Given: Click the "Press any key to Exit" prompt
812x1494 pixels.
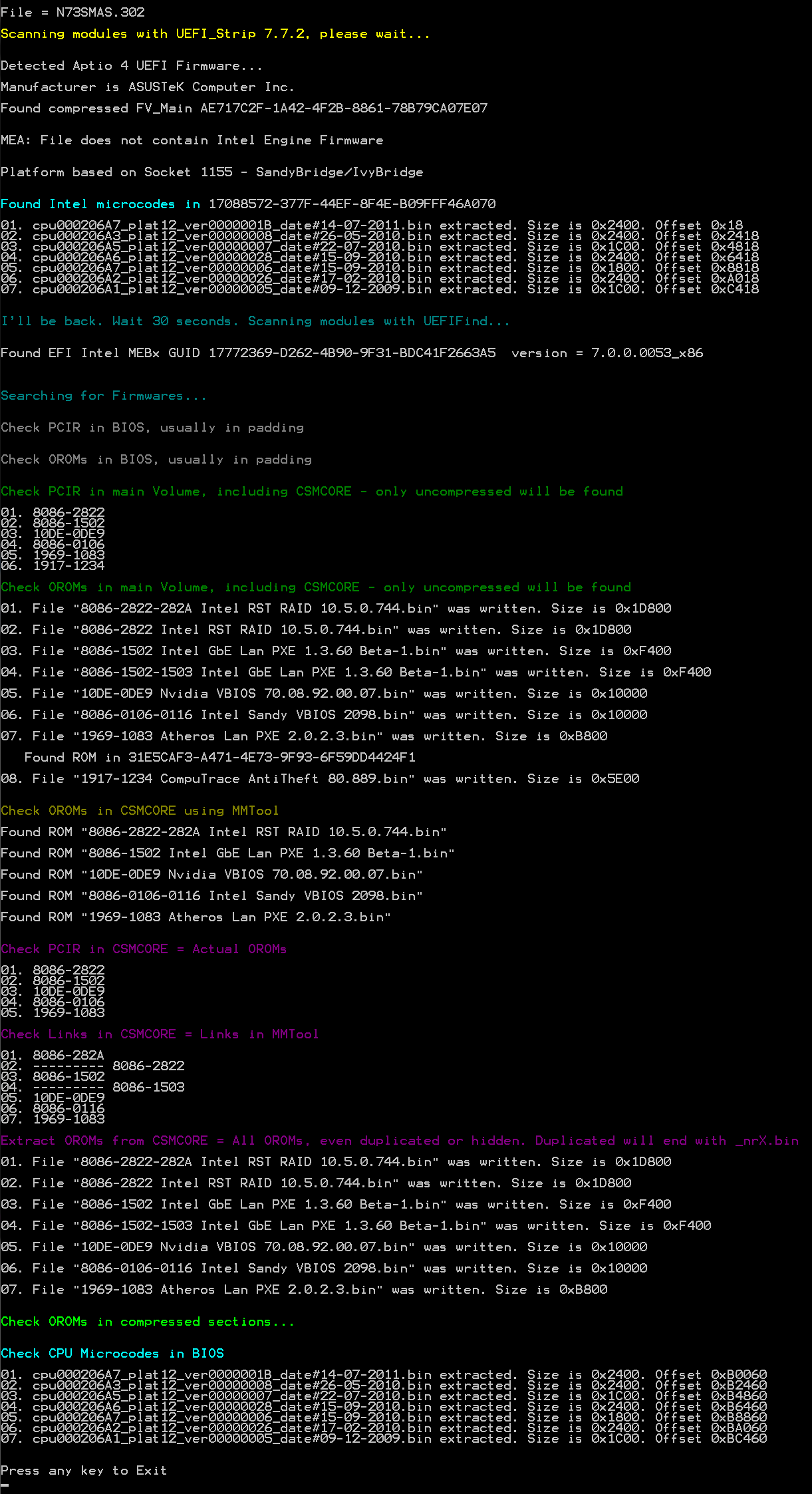Looking at the screenshot, I should pyautogui.click(x=84, y=1471).
